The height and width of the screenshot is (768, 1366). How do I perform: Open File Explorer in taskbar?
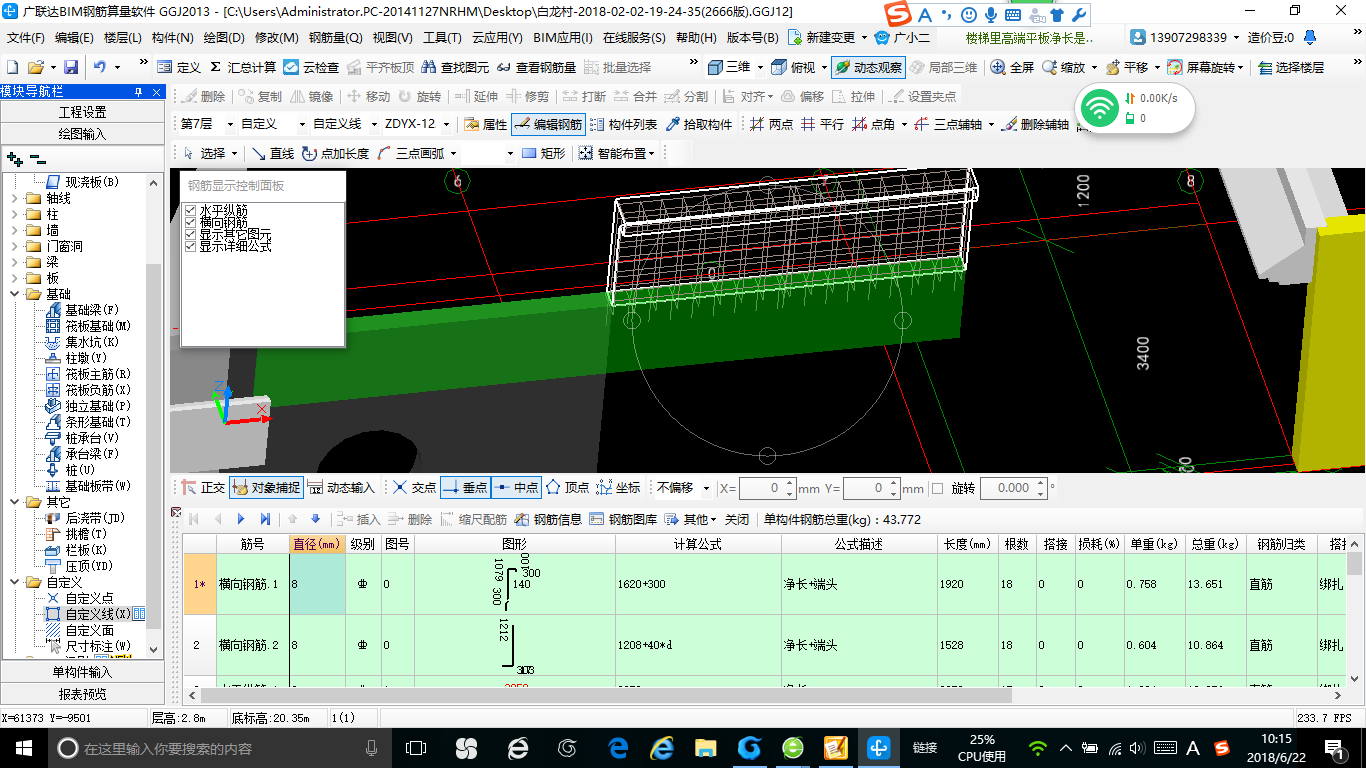tap(706, 747)
